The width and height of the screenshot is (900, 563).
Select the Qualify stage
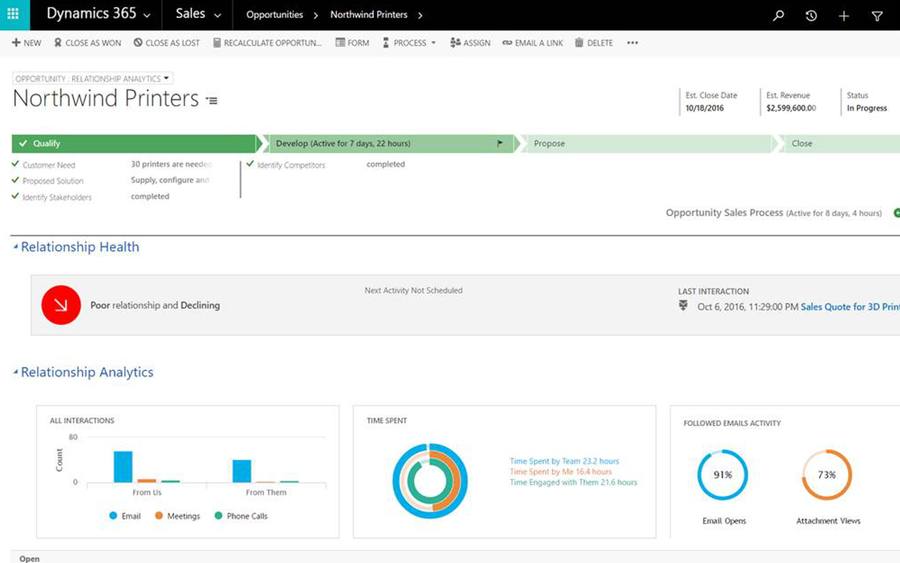click(x=137, y=143)
